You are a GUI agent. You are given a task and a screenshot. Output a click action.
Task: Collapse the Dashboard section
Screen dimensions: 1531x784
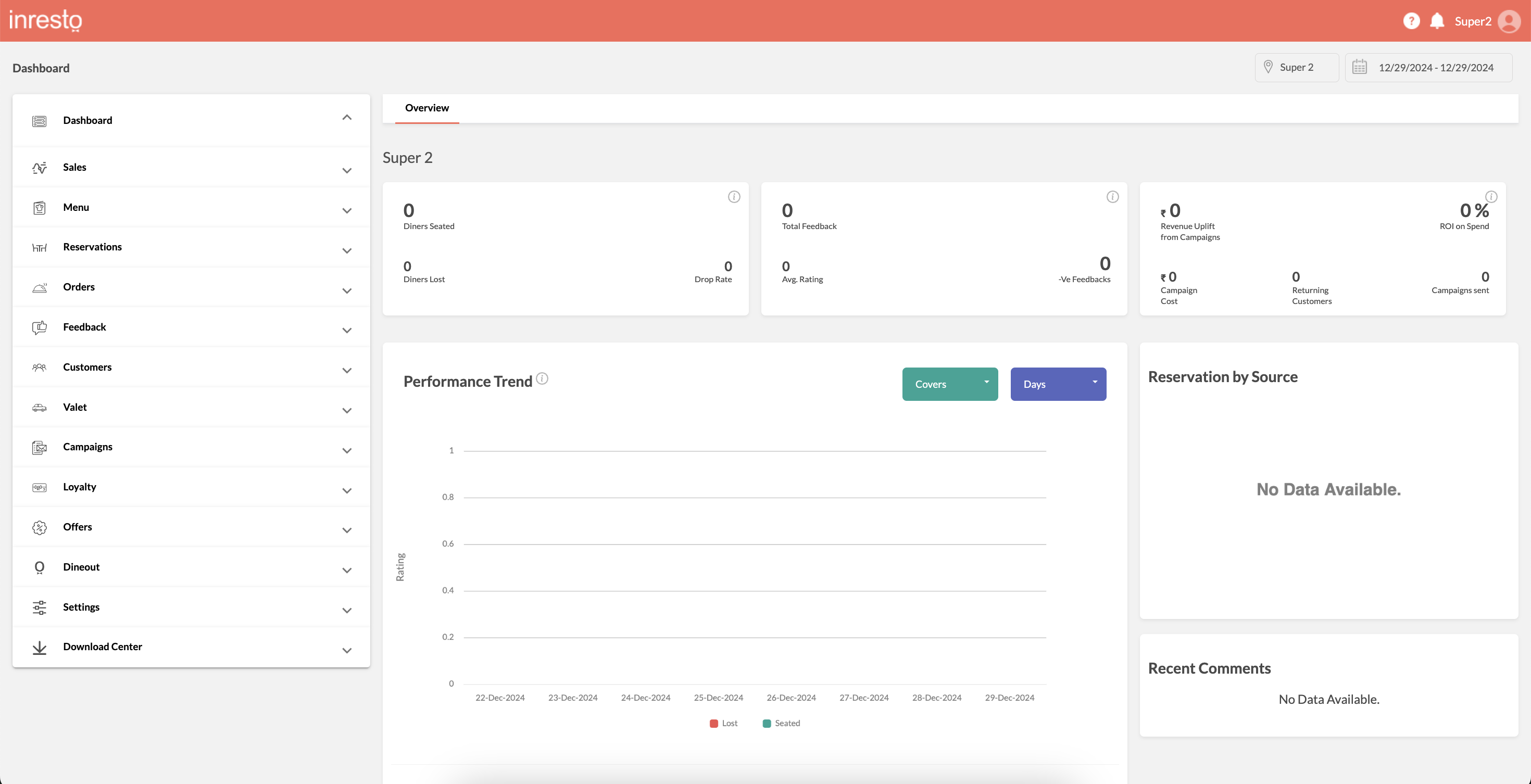347,118
